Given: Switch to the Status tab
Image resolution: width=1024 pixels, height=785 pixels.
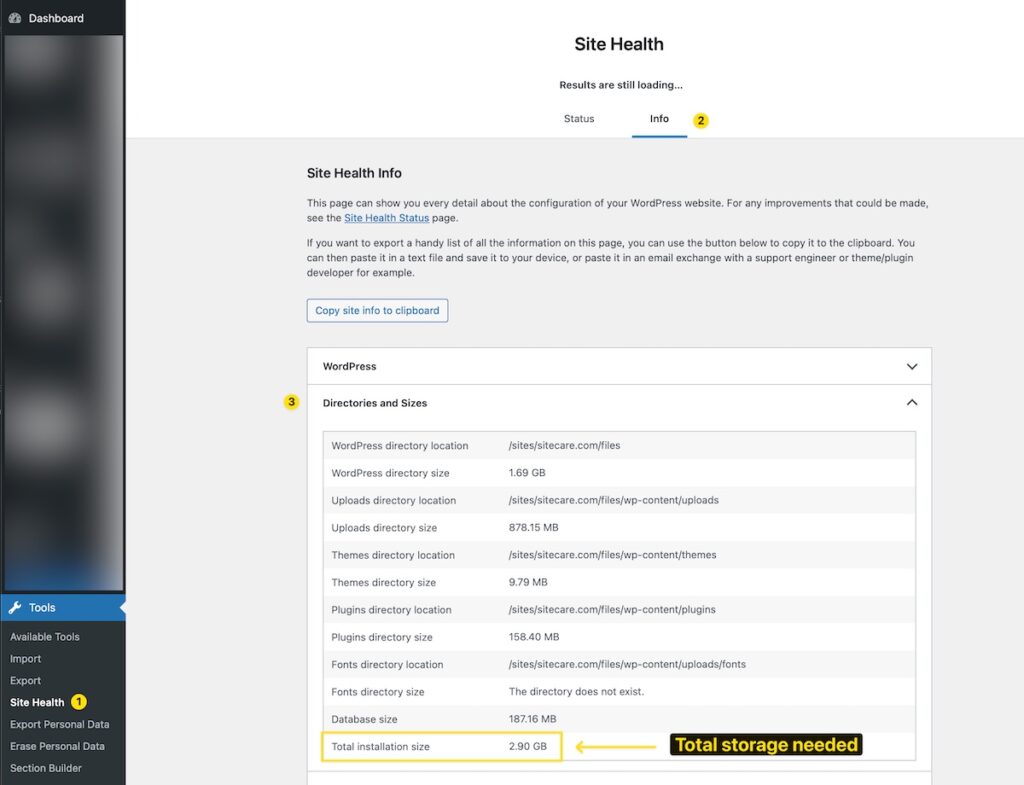Looking at the screenshot, I should coord(578,119).
